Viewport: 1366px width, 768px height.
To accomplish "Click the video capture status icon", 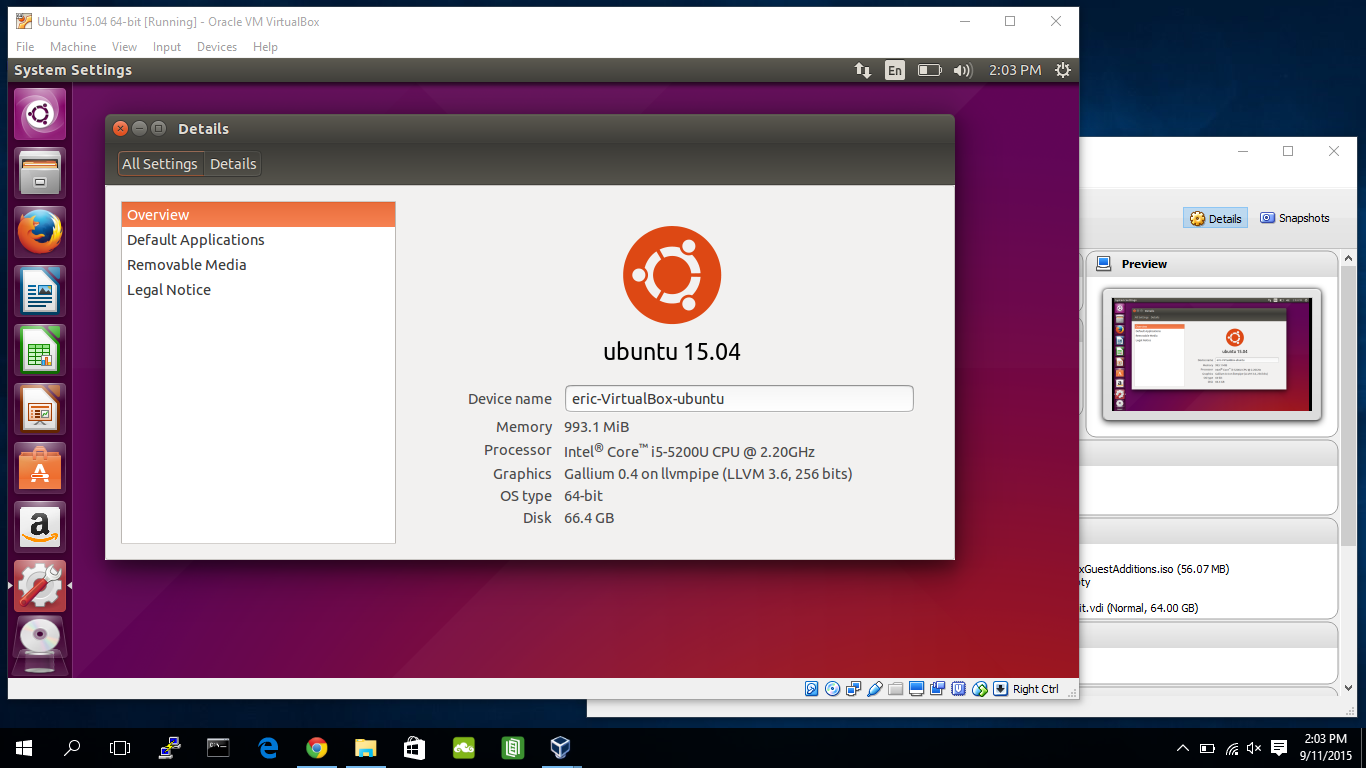I will [937, 689].
